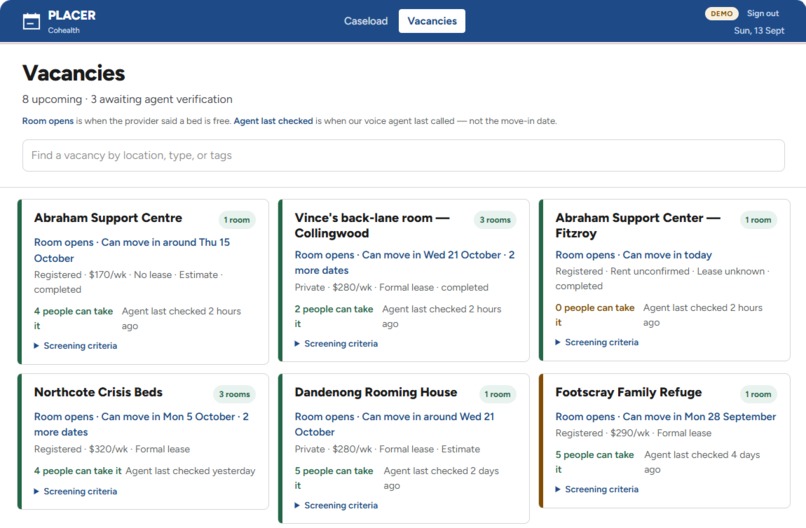The width and height of the screenshot is (806, 528).
Task: Expand Screening criteria for Abraham Support Centre
Action: click(x=76, y=345)
